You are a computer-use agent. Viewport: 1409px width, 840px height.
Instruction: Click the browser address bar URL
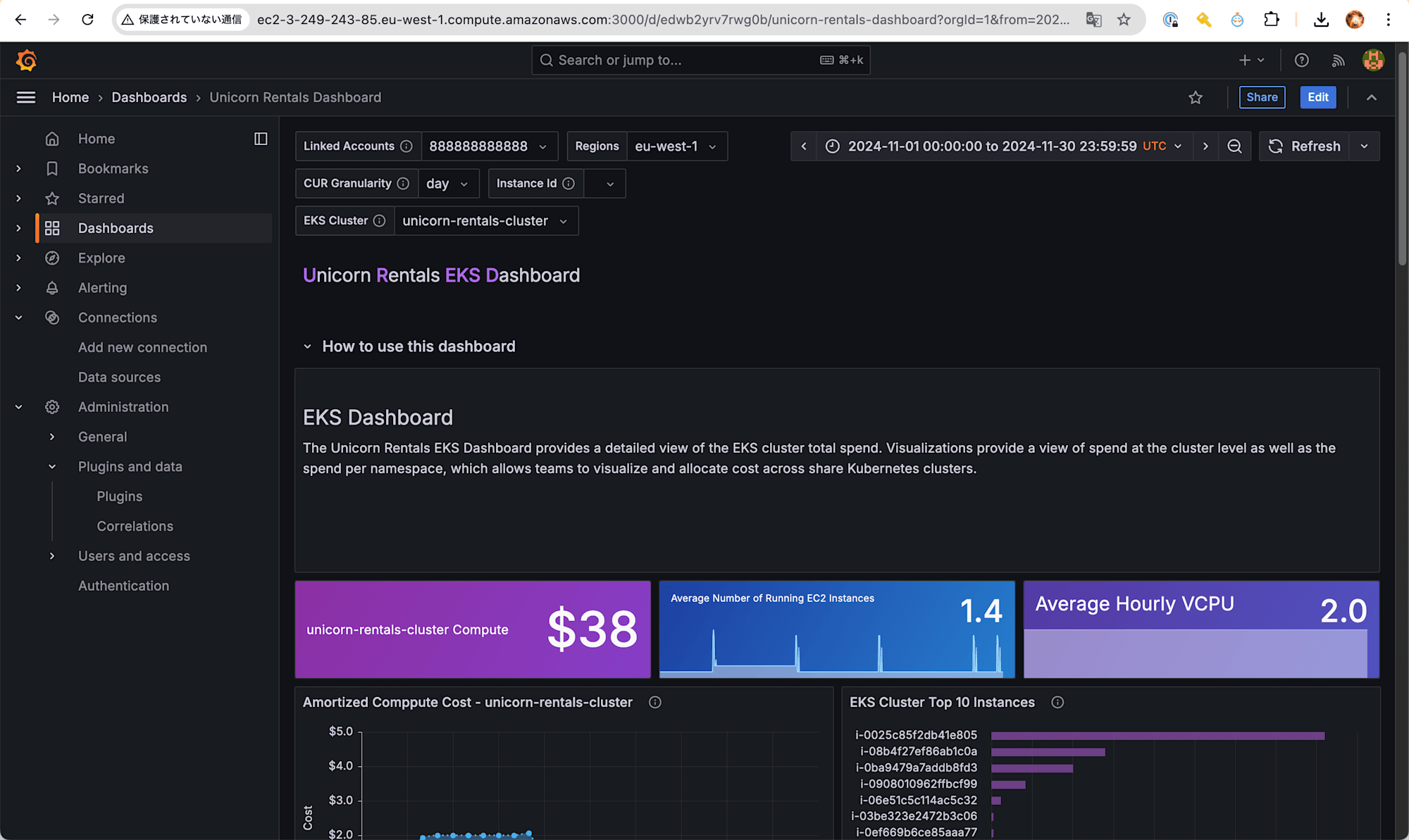[x=662, y=20]
